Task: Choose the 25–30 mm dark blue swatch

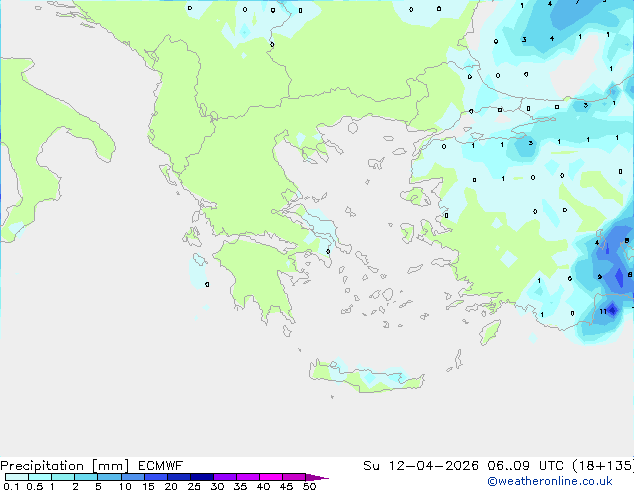Action: pos(201,477)
